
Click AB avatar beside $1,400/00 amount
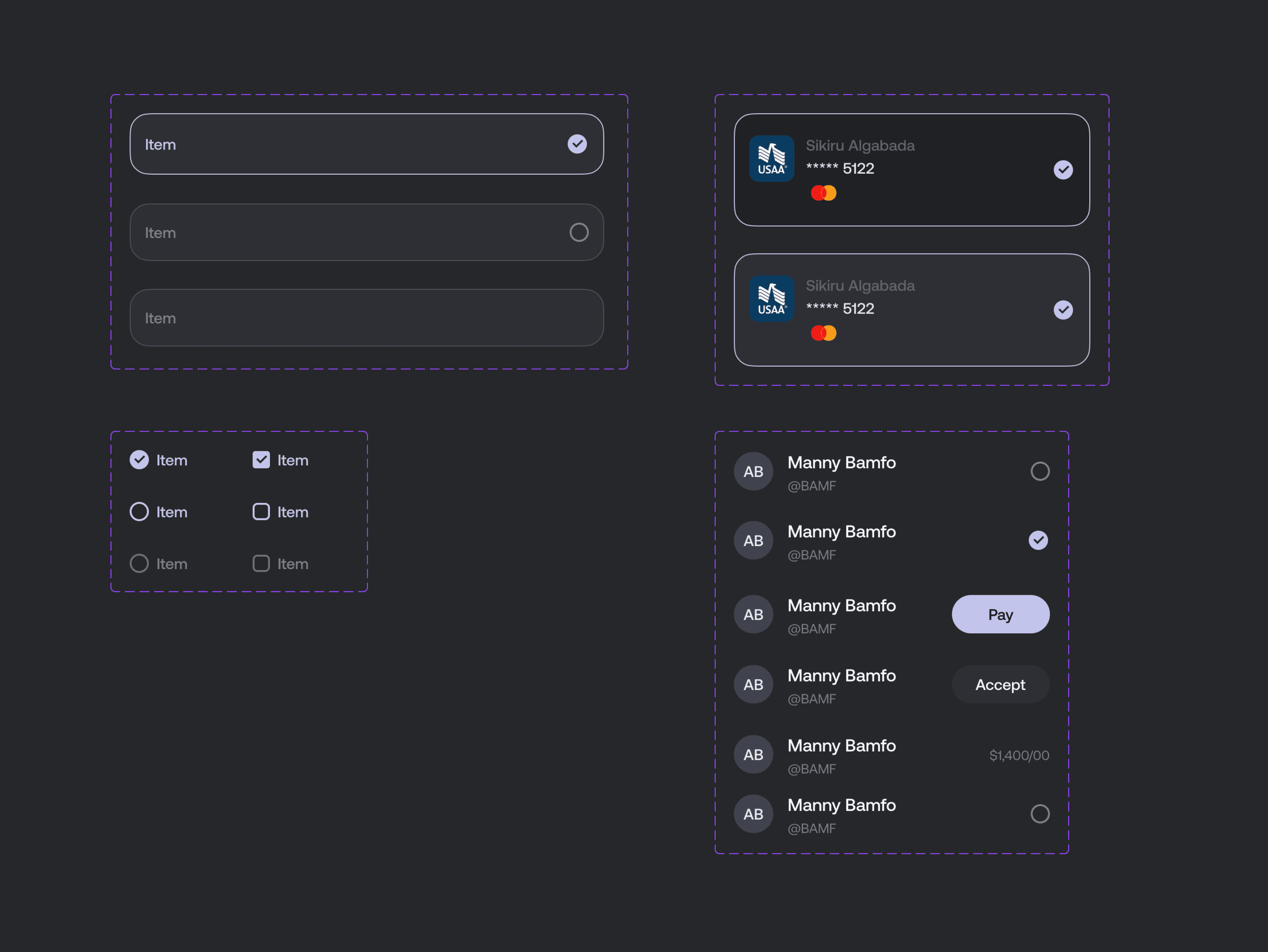pos(753,754)
